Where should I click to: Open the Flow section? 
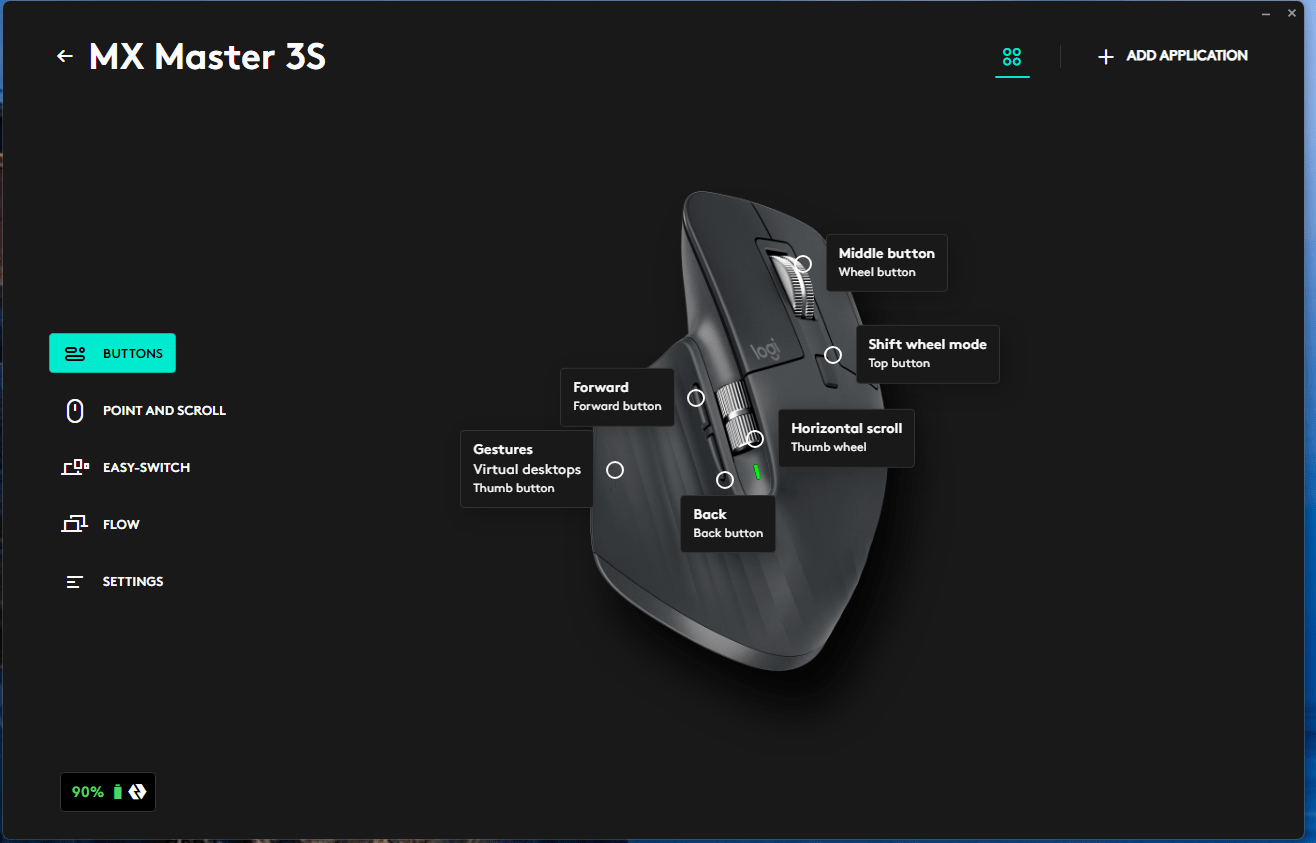tap(121, 524)
